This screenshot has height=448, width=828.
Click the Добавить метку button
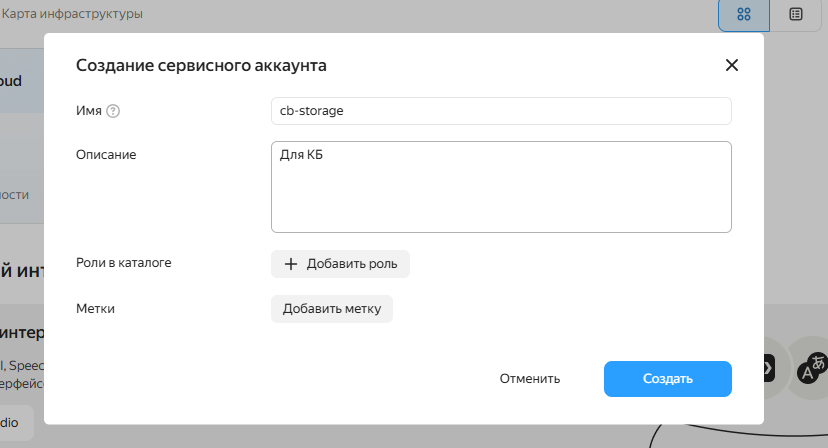coord(332,309)
